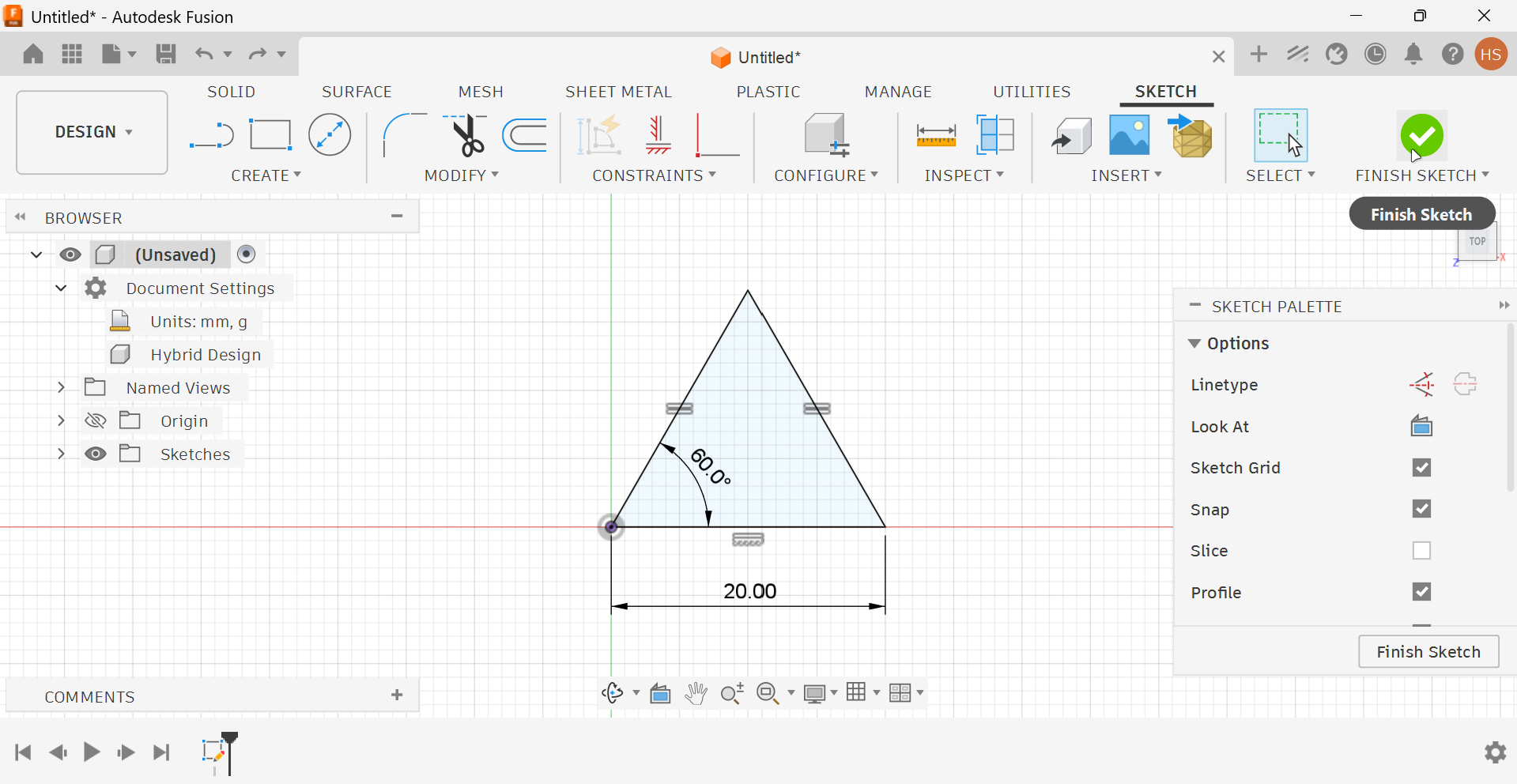Select the Line tool in Create

(x=211, y=136)
